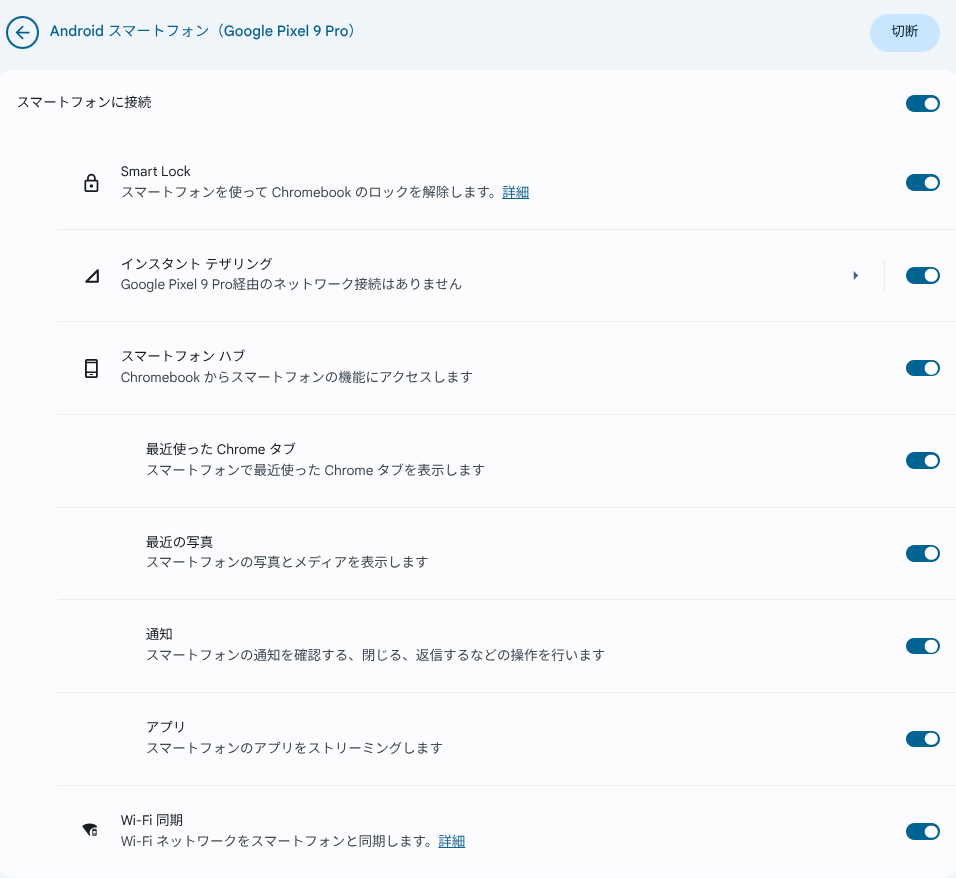Click the インスタント テザリング row label
This screenshot has width=956, height=878.
[196, 264]
